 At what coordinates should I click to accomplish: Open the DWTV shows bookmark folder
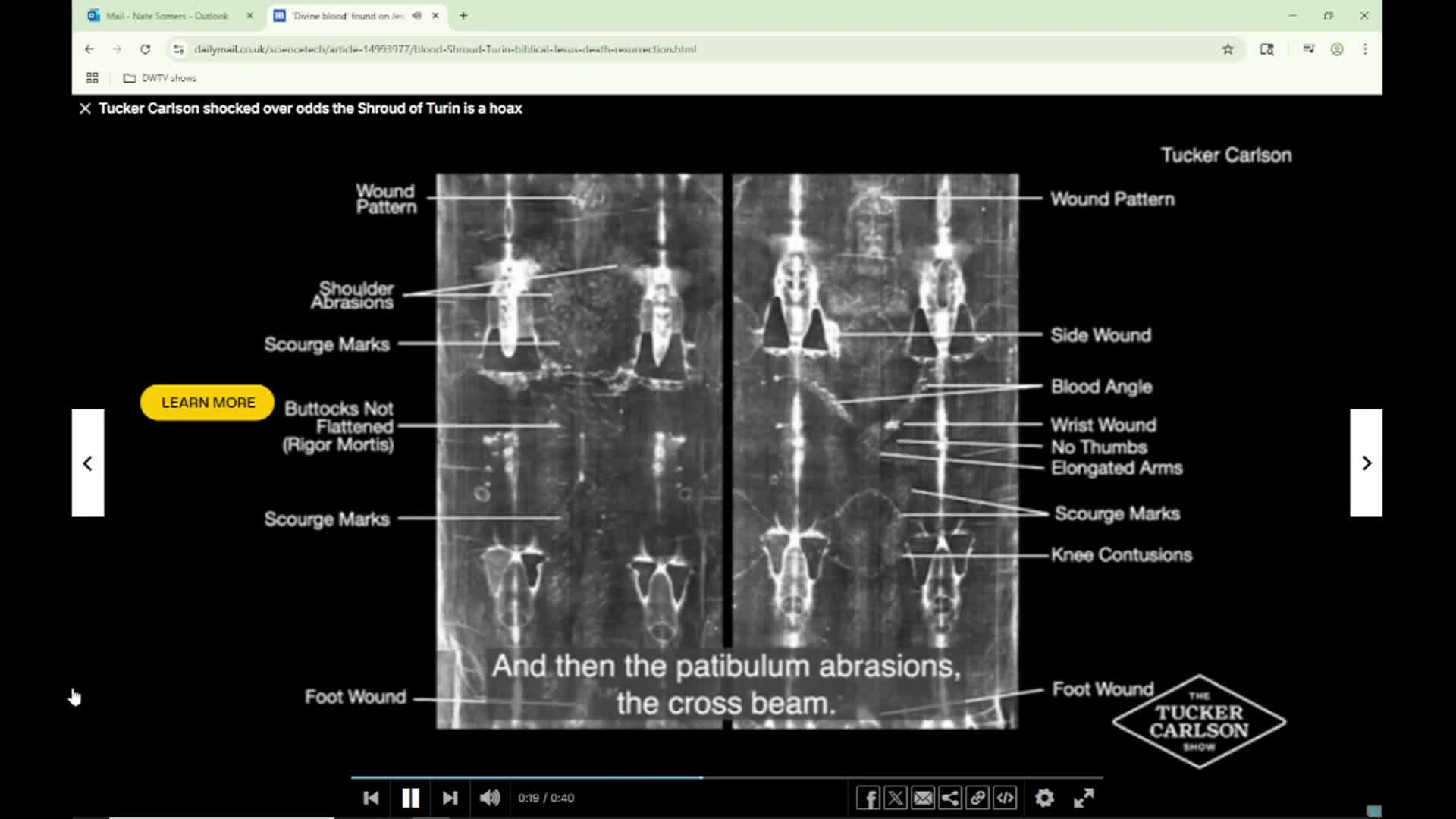point(159,78)
